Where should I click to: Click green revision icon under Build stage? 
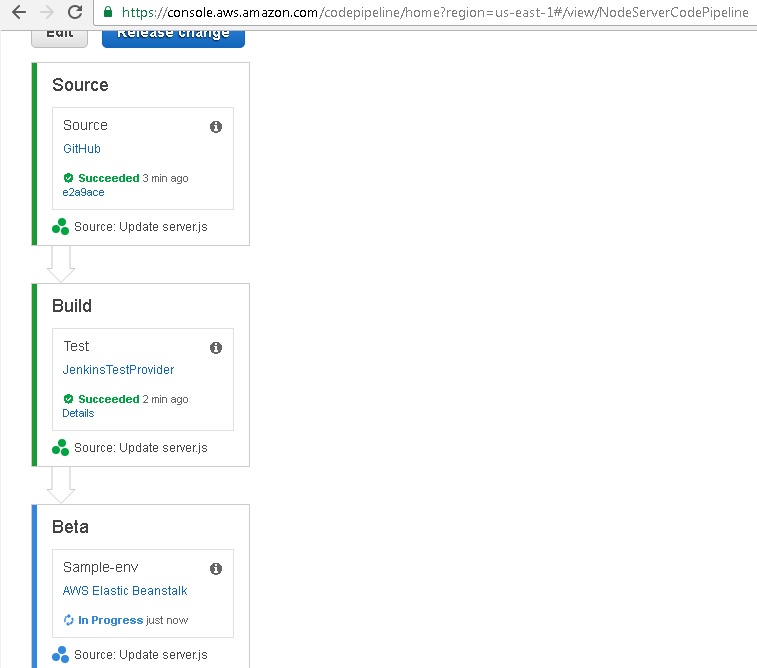[x=60, y=448]
